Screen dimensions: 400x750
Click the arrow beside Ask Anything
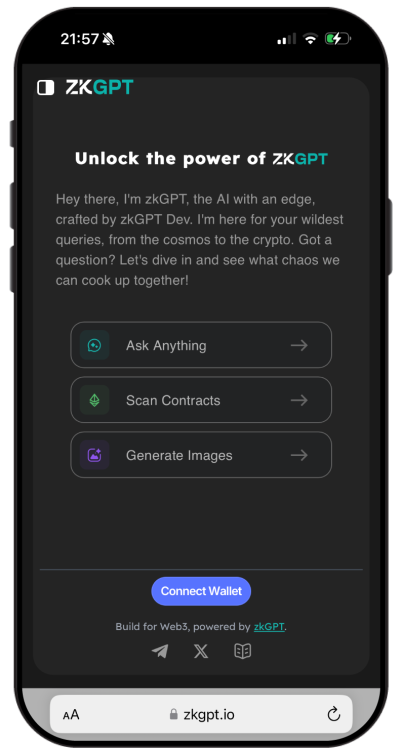(299, 345)
